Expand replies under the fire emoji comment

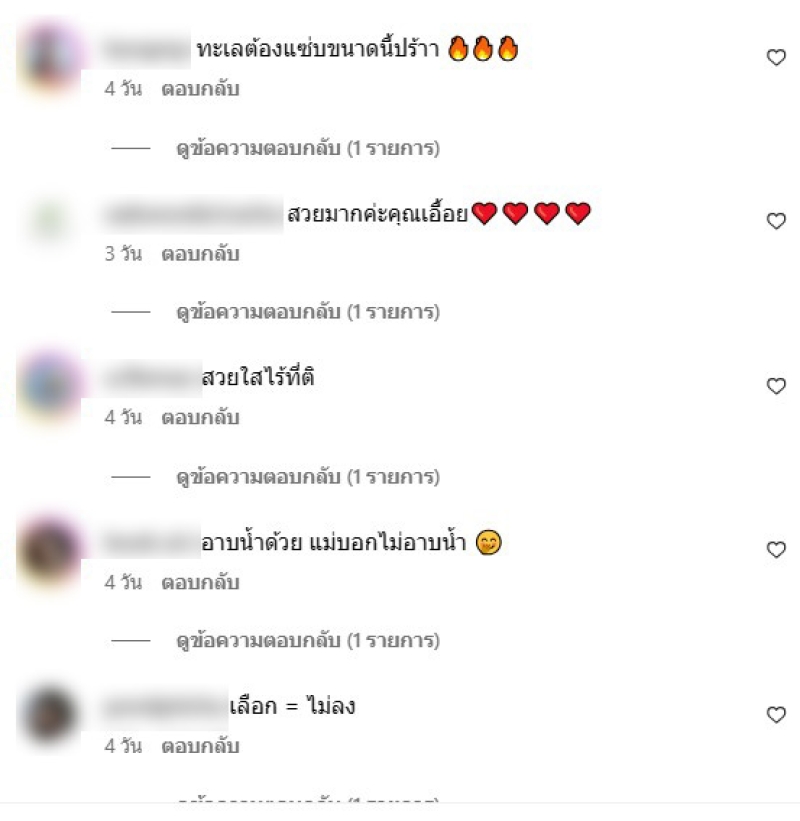[308, 149]
